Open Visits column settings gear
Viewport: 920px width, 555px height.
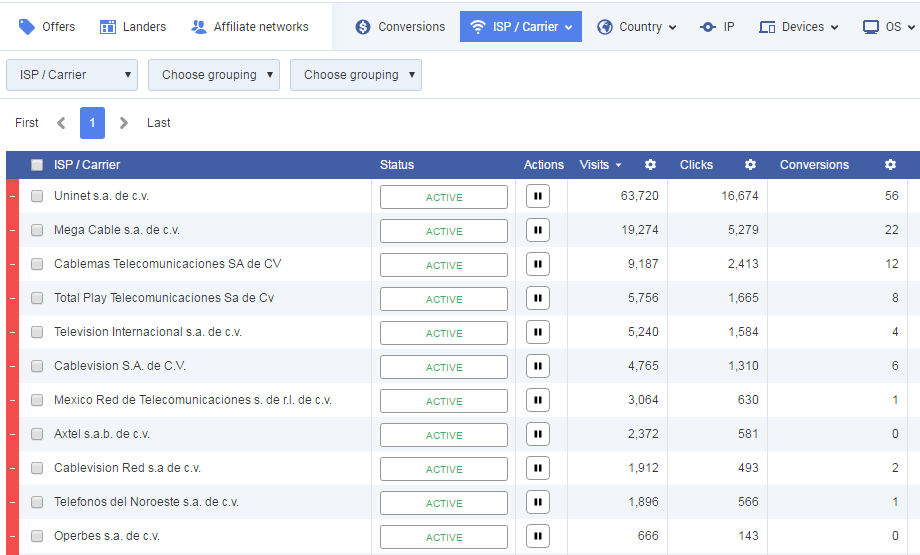(650, 165)
